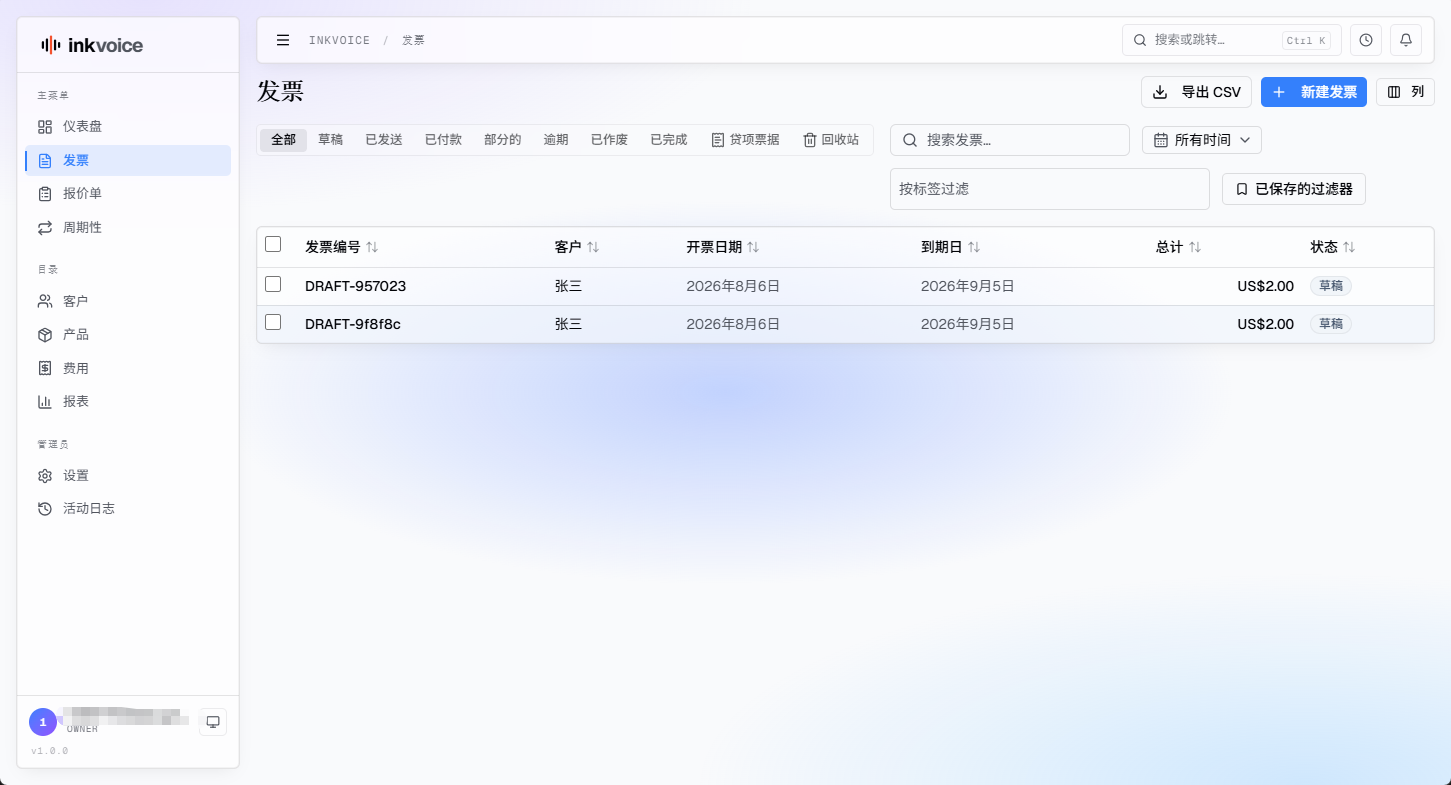
Task: Select the 逾期 filter tab
Action: (556, 140)
